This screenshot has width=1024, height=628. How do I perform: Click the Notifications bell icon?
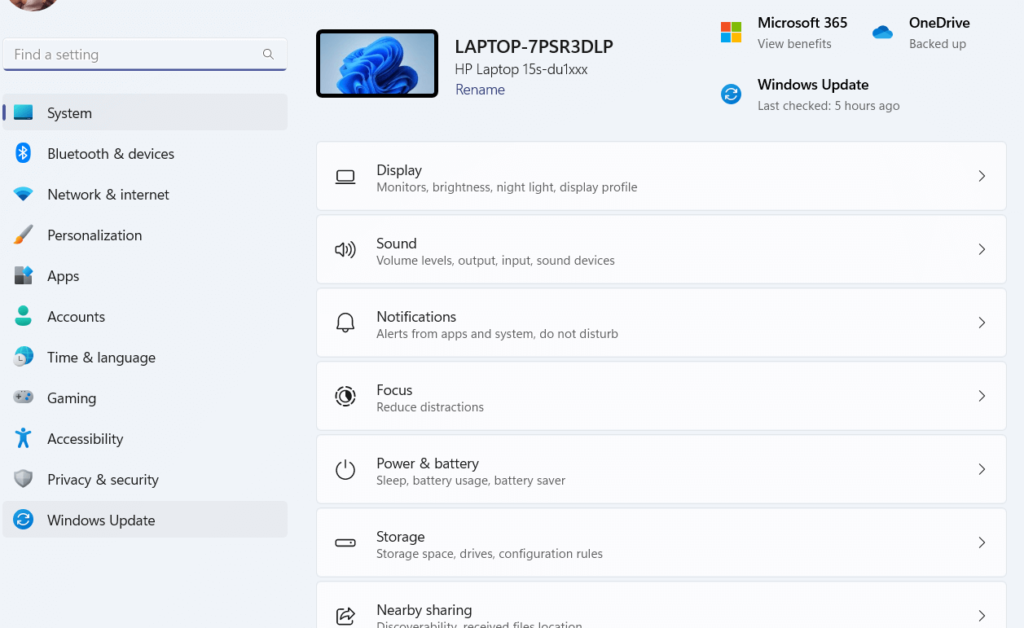click(345, 322)
